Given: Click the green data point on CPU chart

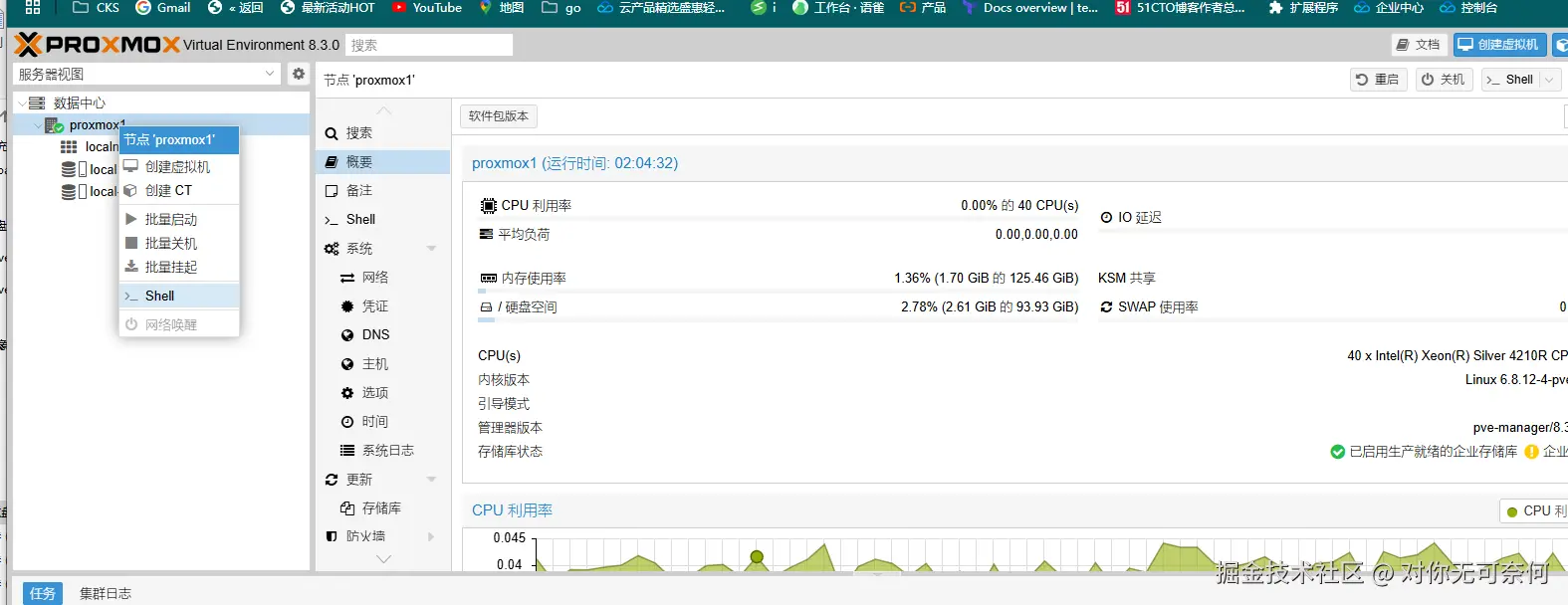Looking at the screenshot, I should pos(757,557).
